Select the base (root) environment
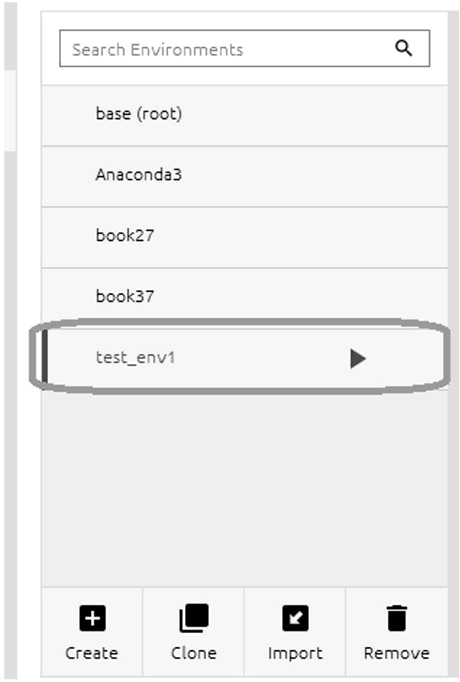 click(244, 115)
